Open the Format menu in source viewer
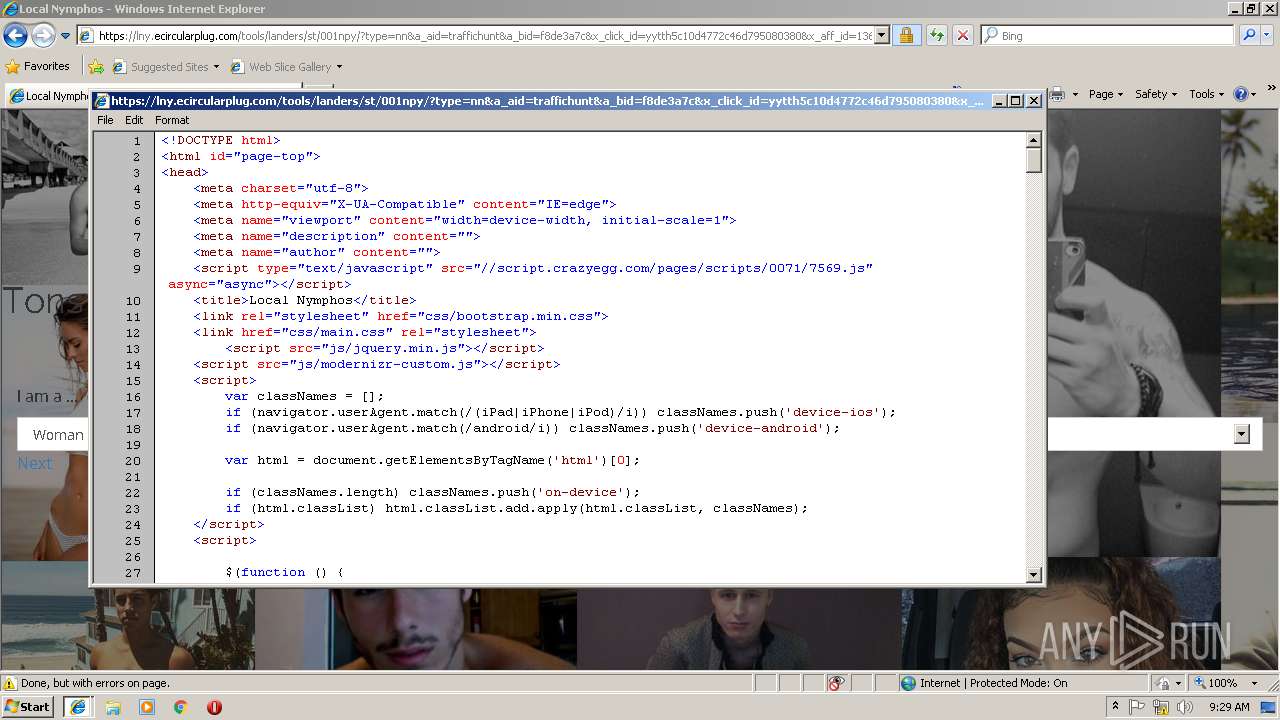Screen dimensions: 1280x720 pos(172,120)
